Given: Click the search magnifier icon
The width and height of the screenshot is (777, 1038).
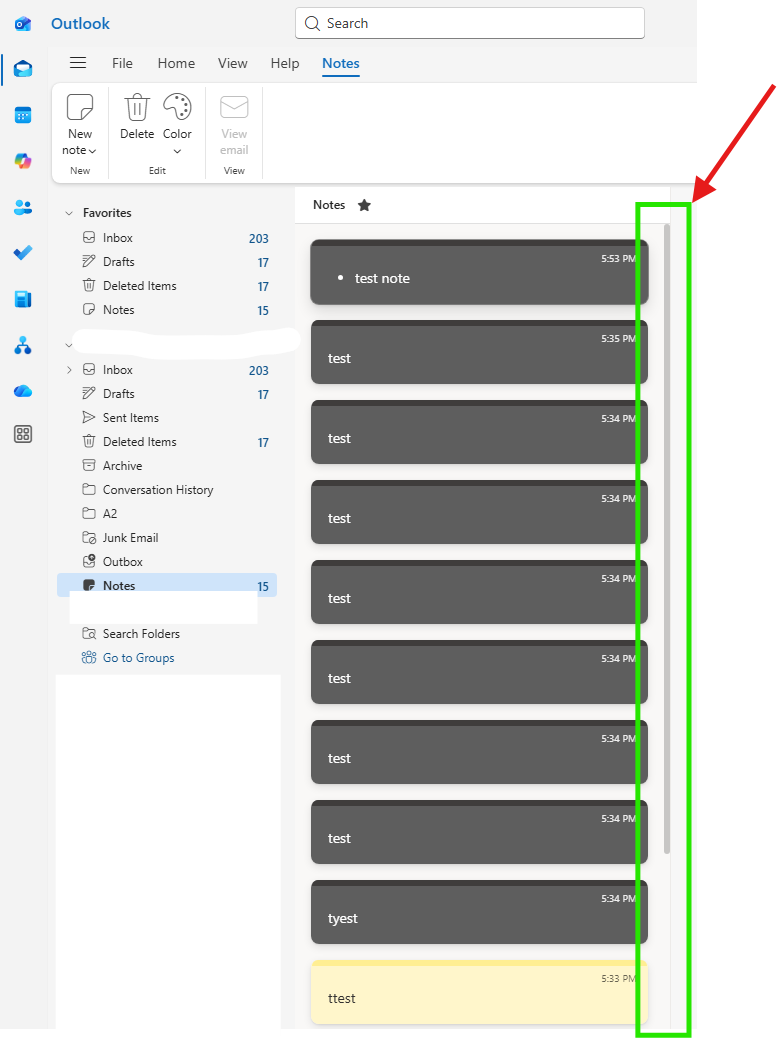Looking at the screenshot, I should point(312,24).
